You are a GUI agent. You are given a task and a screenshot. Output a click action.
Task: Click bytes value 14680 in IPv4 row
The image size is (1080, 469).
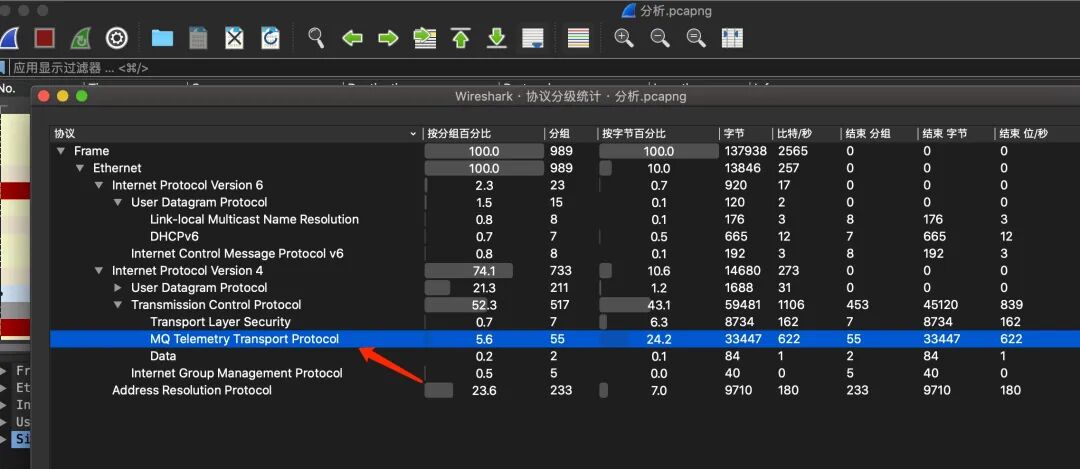(742, 271)
